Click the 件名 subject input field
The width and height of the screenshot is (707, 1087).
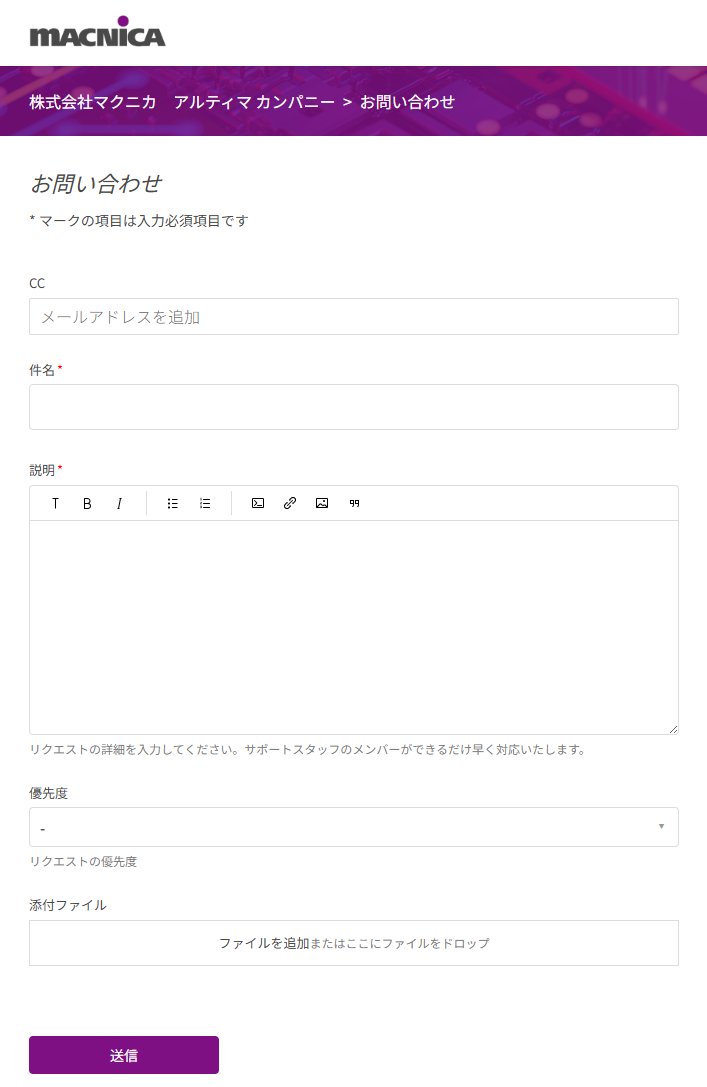pos(353,407)
